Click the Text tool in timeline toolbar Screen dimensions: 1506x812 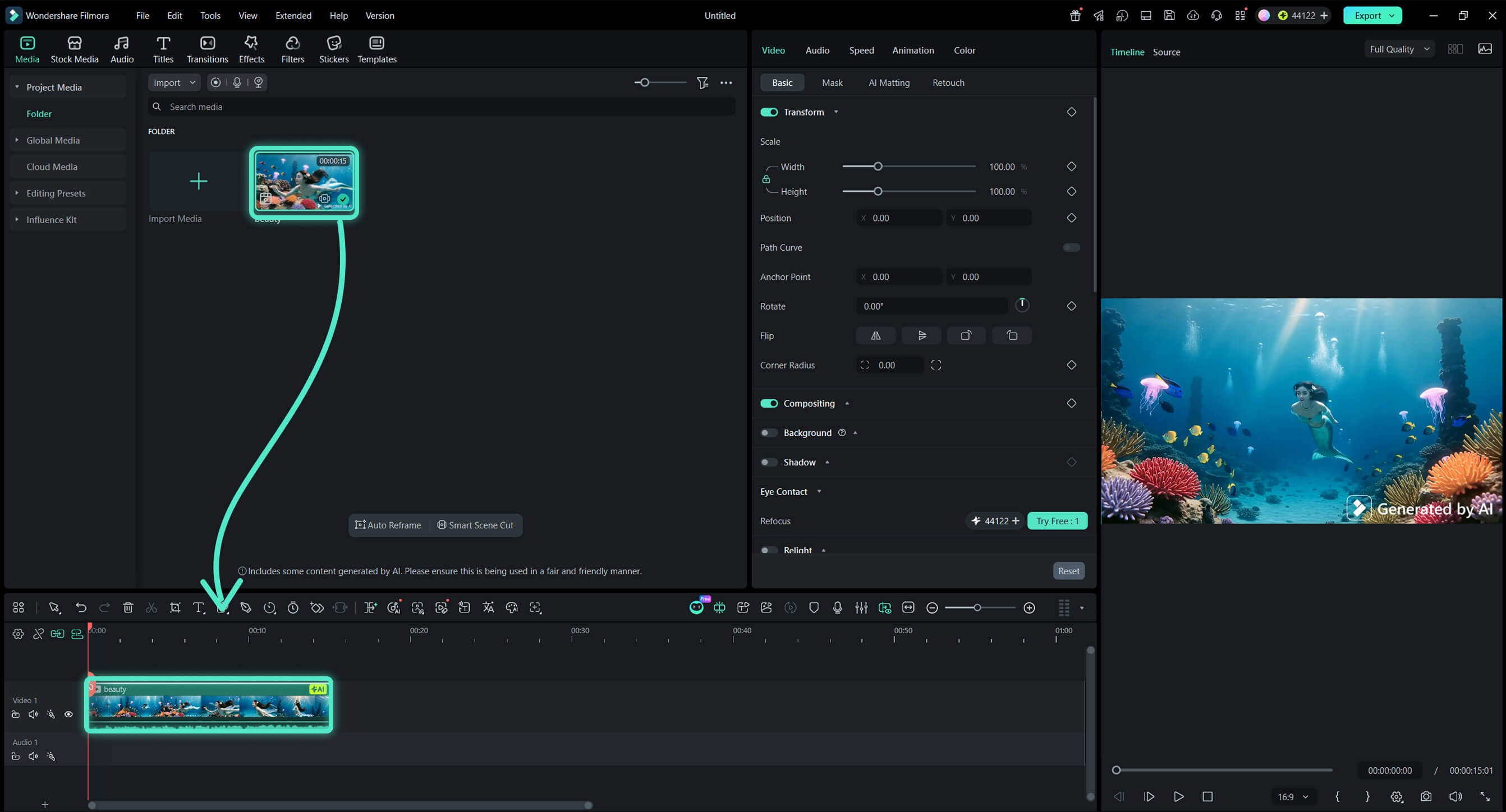coord(199,607)
